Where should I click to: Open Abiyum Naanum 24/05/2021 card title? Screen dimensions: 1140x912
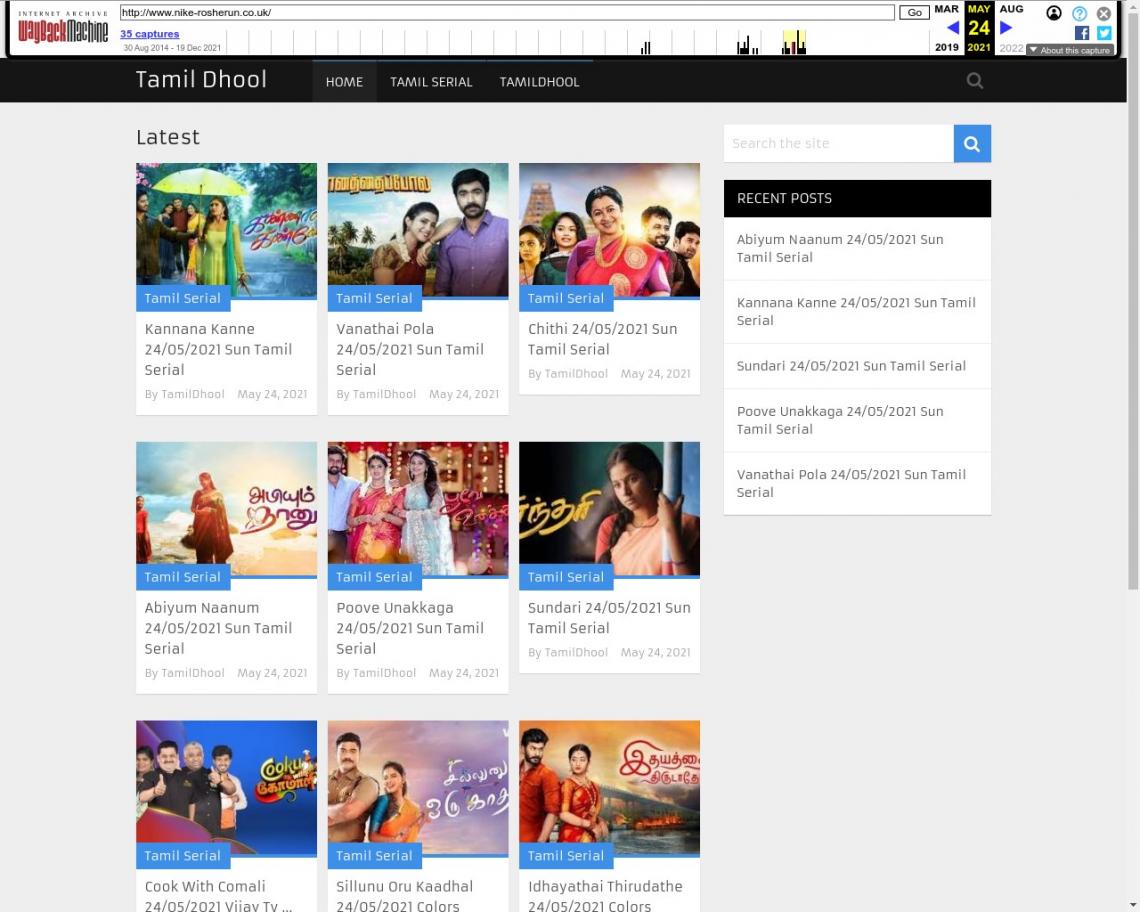pos(218,628)
